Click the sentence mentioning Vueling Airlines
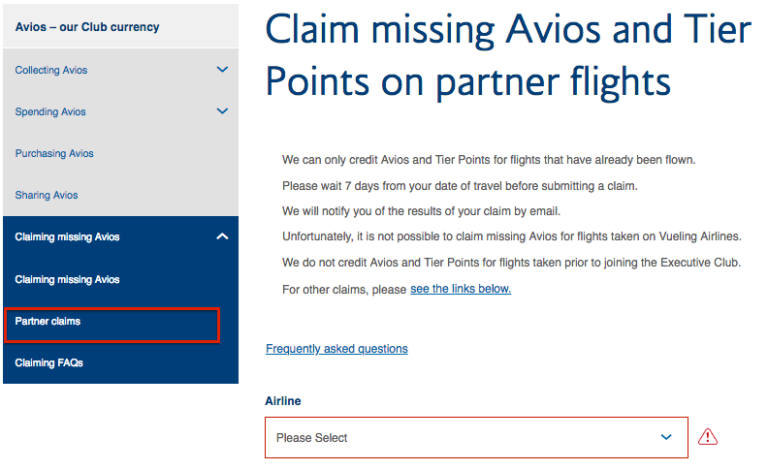768x470 pixels. click(511, 237)
